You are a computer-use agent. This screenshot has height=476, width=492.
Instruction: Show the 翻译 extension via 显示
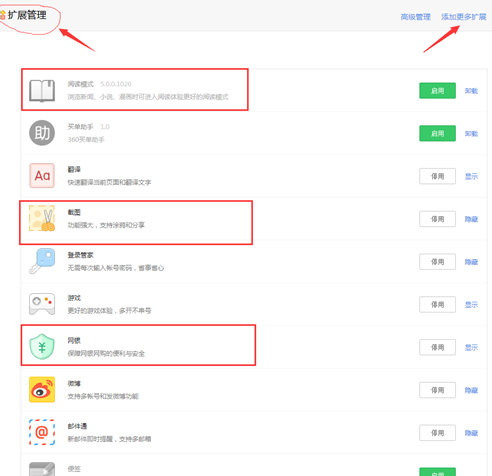click(471, 176)
